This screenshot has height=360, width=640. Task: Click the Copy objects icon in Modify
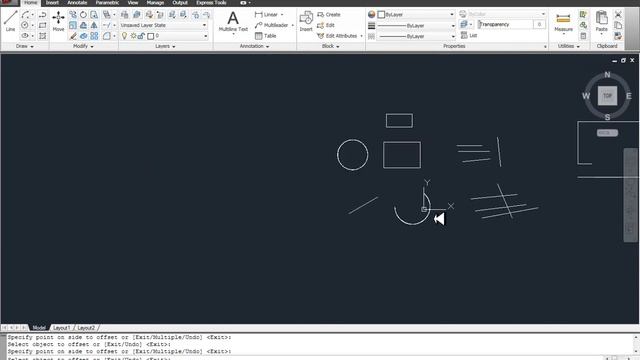click(73, 15)
